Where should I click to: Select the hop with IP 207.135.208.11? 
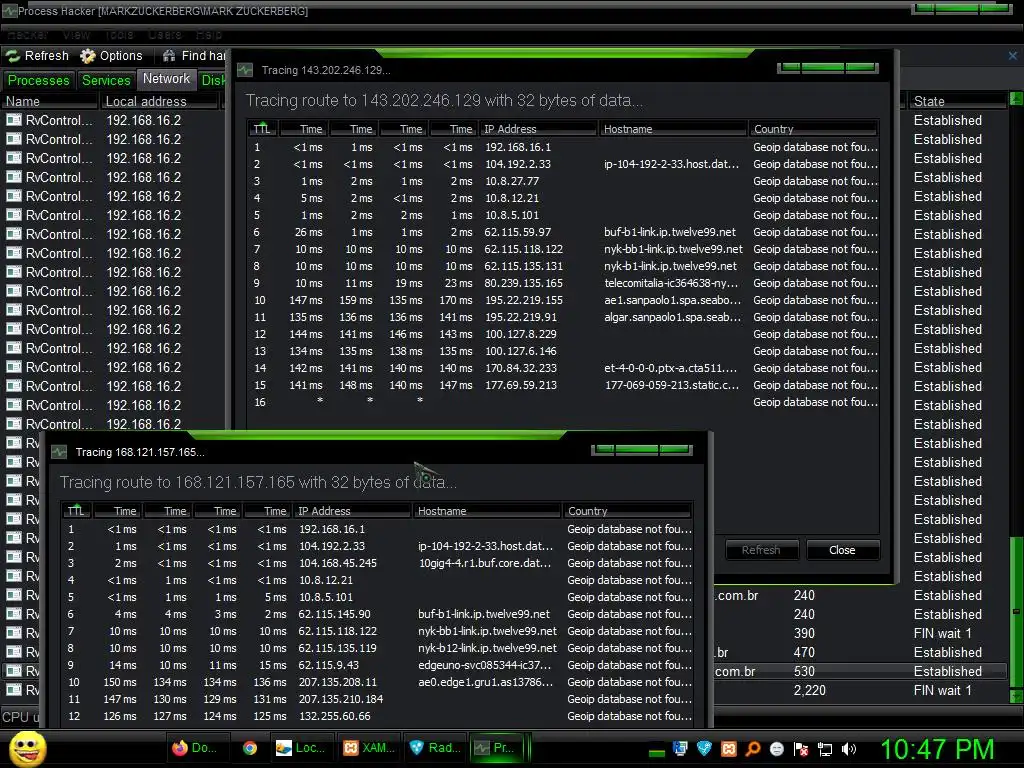pos(377,682)
